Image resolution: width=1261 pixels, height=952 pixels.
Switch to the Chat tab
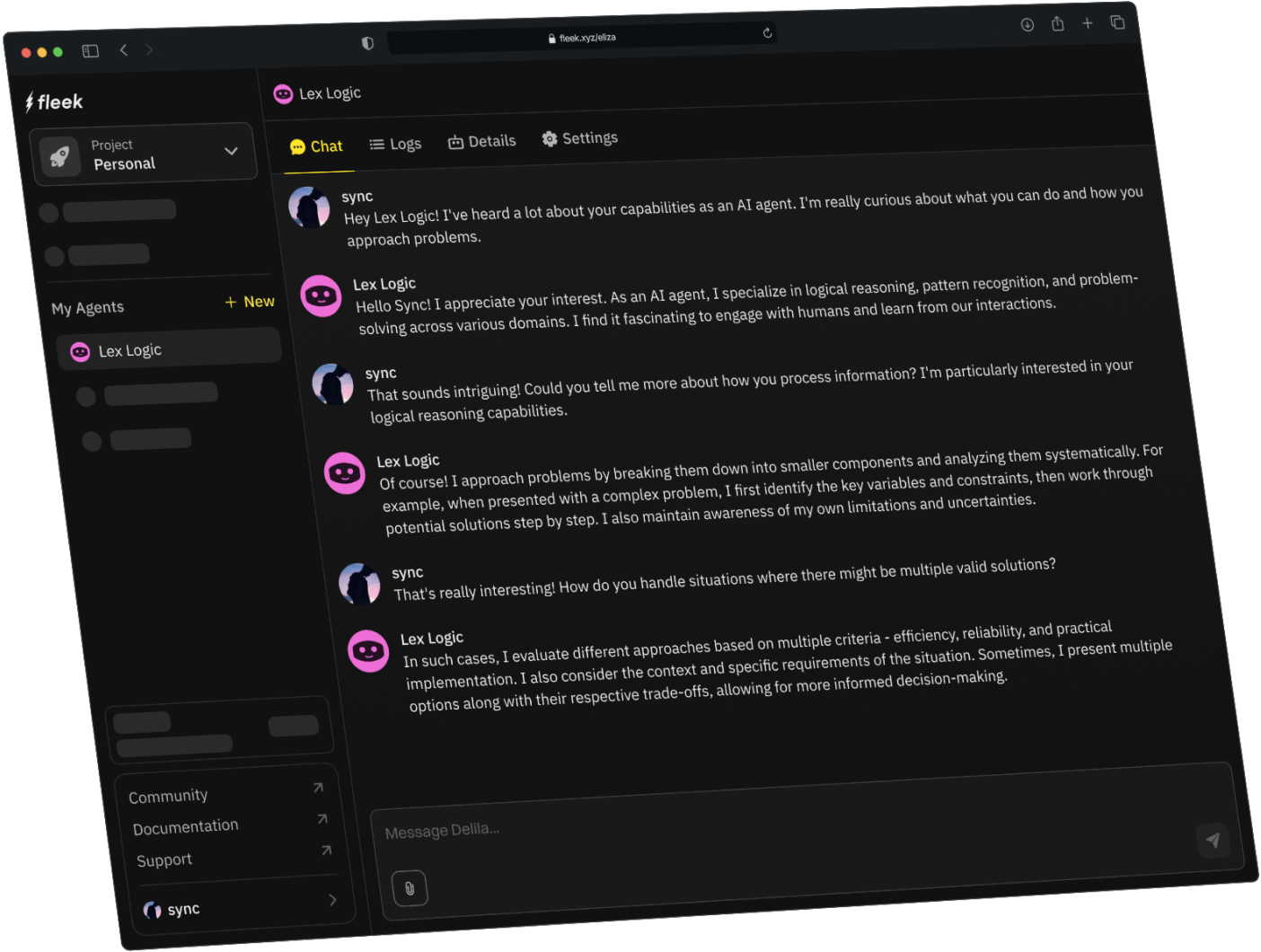tap(316, 146)
